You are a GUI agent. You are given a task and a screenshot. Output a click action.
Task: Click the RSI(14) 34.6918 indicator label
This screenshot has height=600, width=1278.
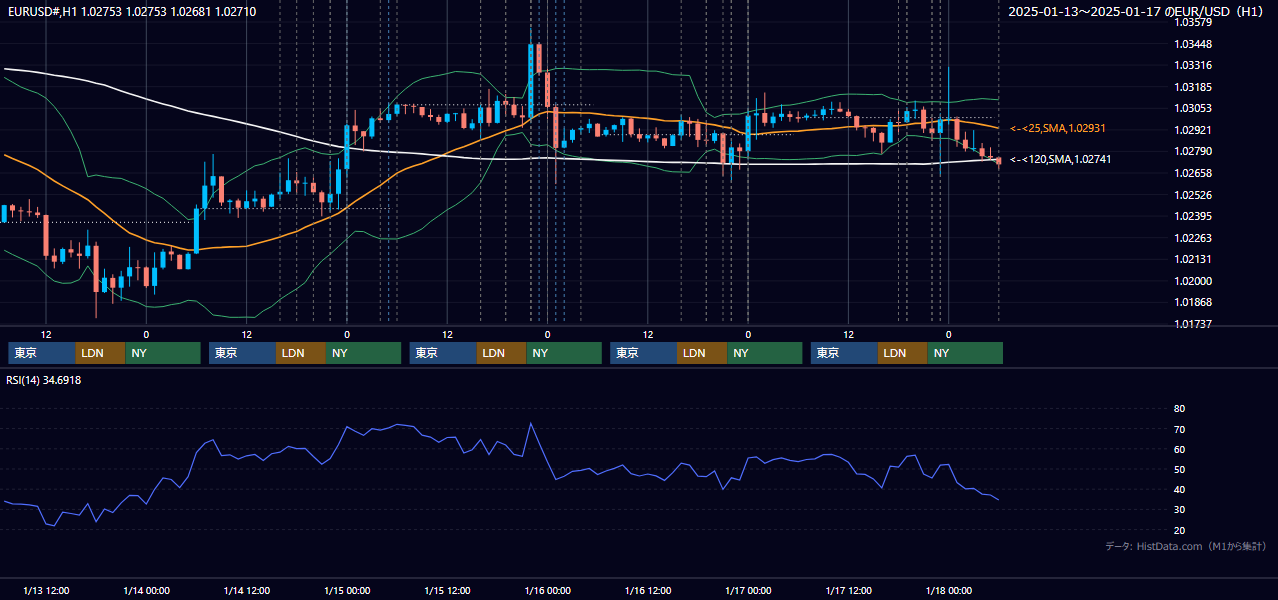tap(44, 380)
